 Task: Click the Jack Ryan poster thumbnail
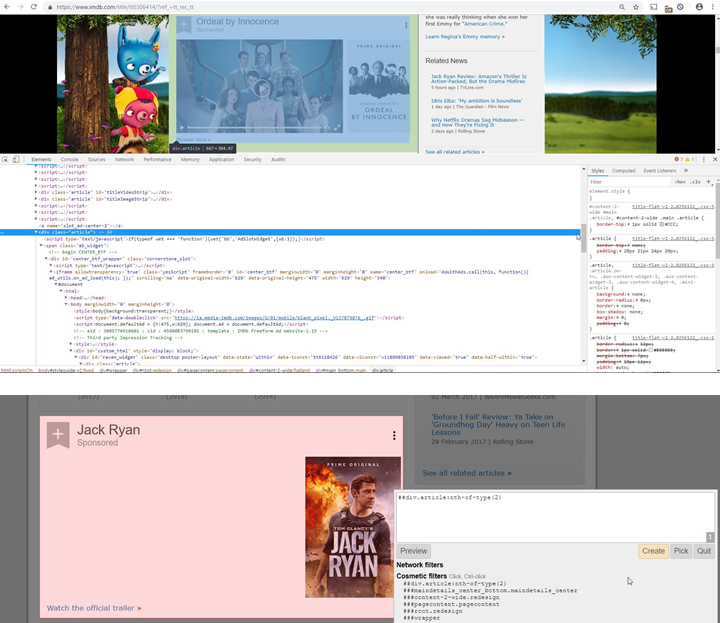pyautogui.click(x=353, y=527)
